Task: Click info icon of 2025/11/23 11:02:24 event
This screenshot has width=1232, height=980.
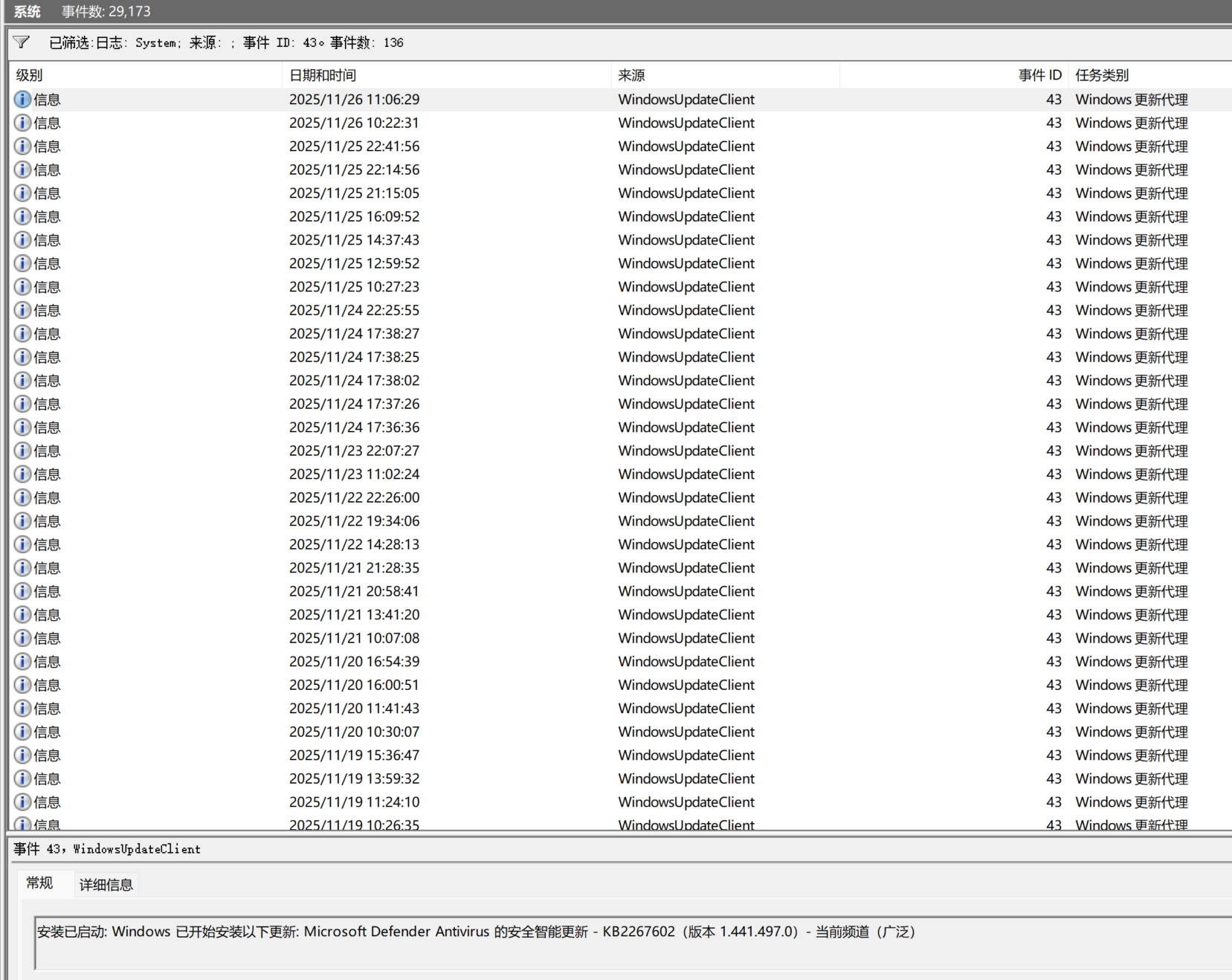Action: tap(23, 474)
